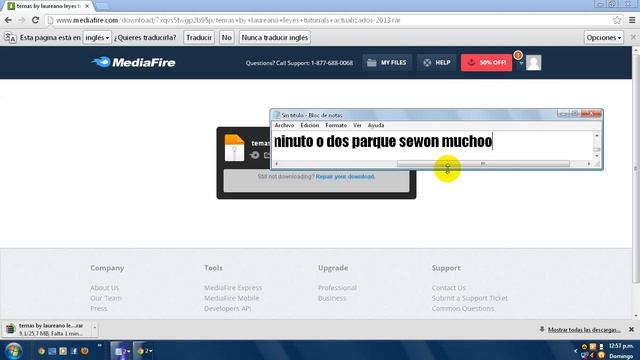The image size is (640, 360).
Task: Open the language dropdown set to inglés
Action: coord(97,38)
